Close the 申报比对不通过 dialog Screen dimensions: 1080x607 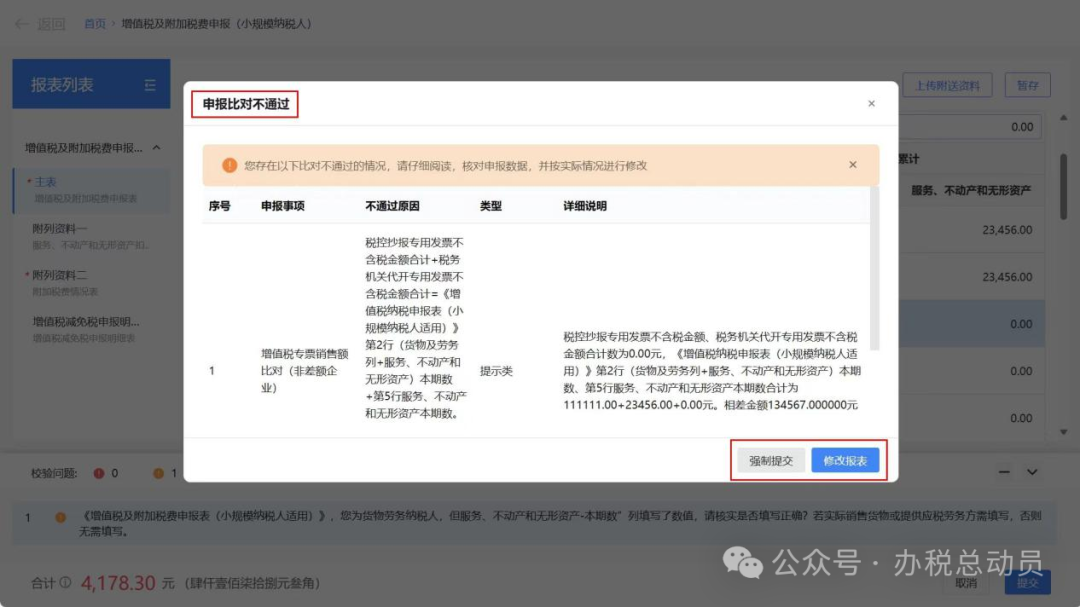pos(871,103)
